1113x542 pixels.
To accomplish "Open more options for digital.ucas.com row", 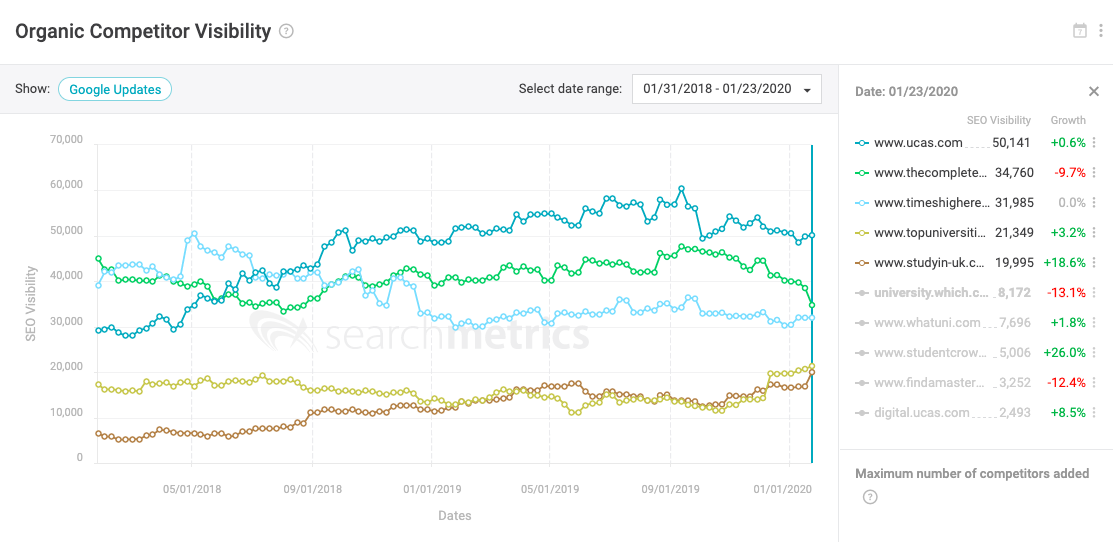I will click(x=1094, y=413).
